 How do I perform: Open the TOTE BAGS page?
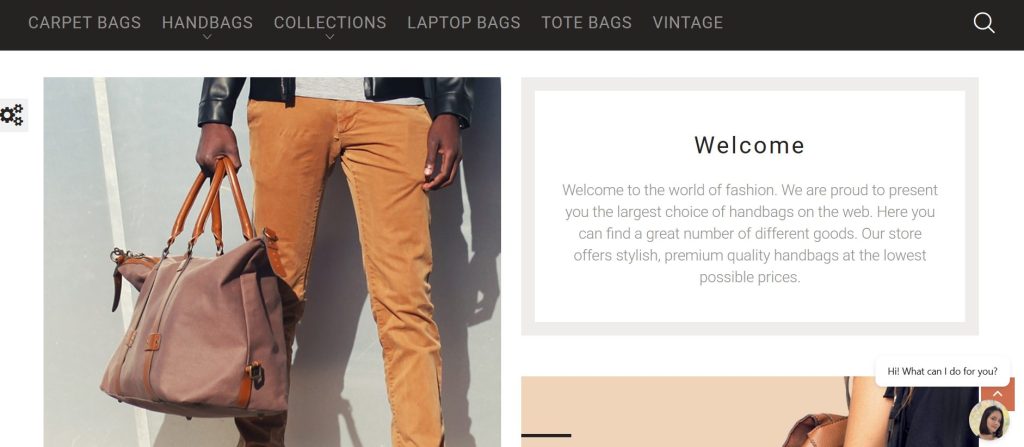[x=586, y=23]
